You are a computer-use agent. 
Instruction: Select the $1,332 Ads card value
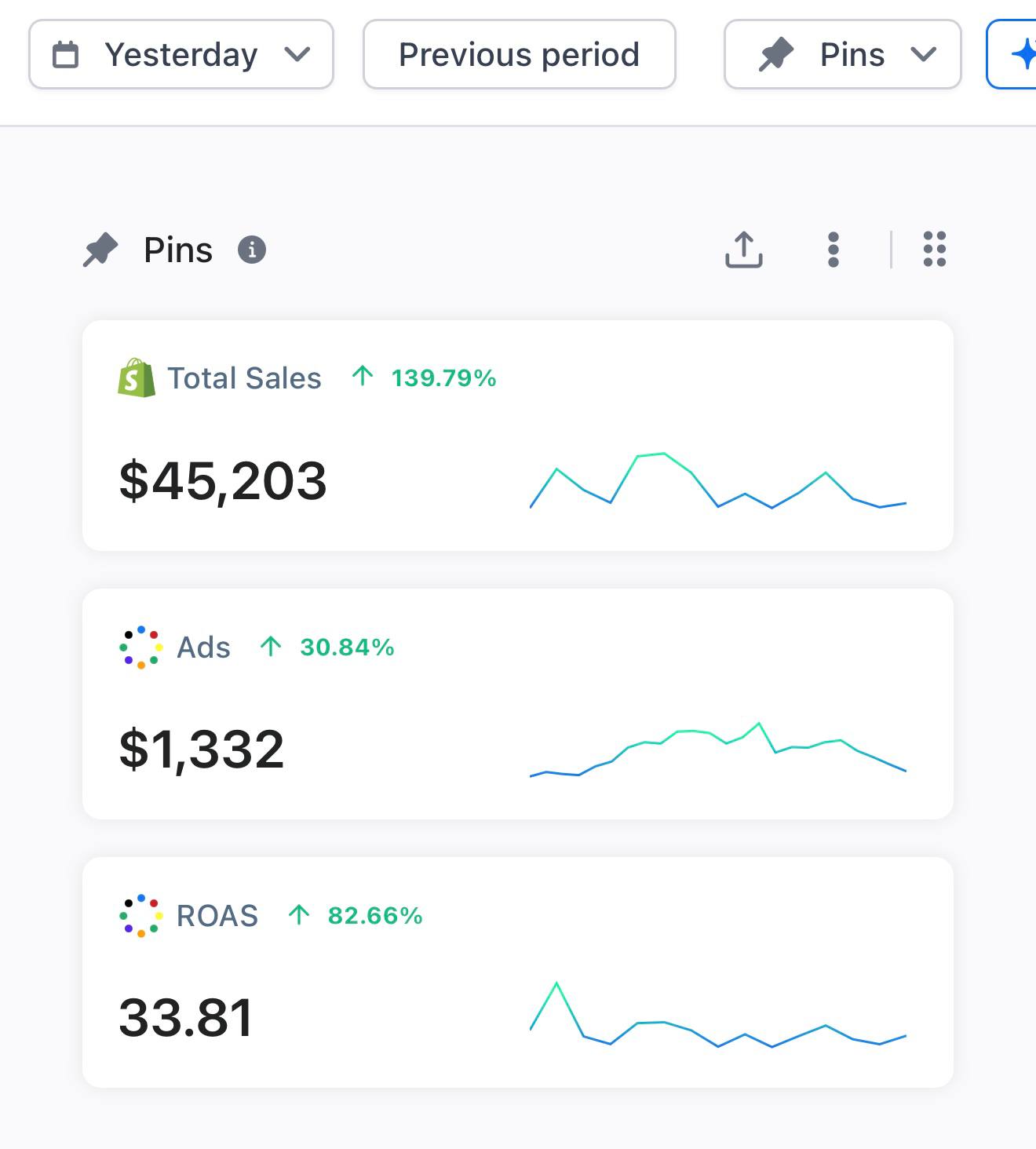pyautogui.click(x=202, y=750)
